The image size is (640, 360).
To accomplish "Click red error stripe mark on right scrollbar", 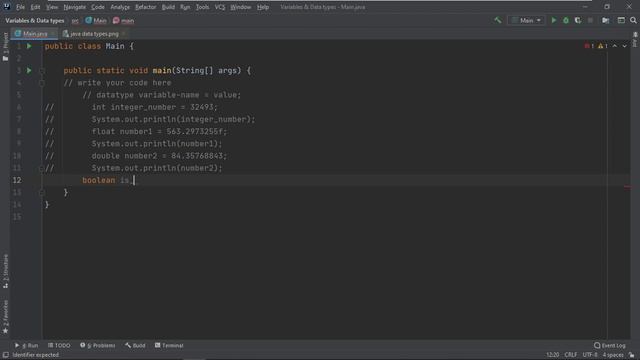I will 628,187.
